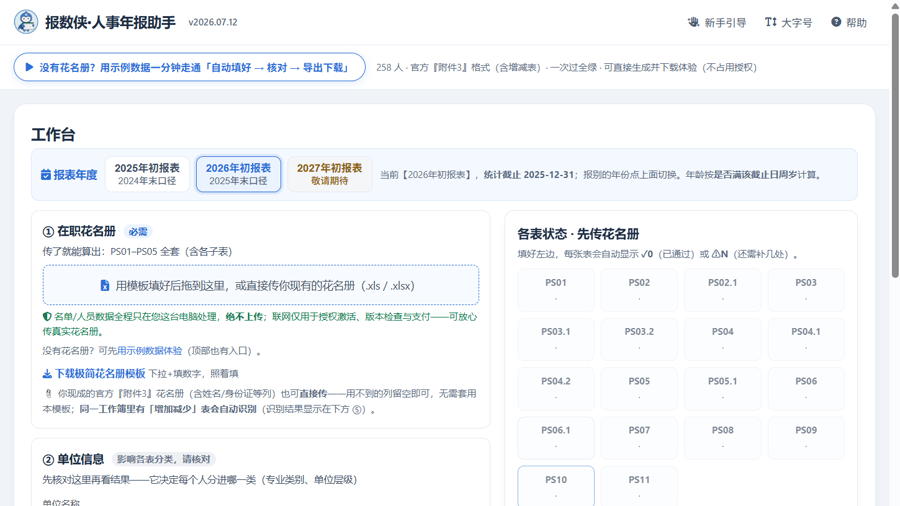Click the download icon beside 下载极简花名册模板
The width and height of the screenshot is (900, 506).
pos(47,374)
